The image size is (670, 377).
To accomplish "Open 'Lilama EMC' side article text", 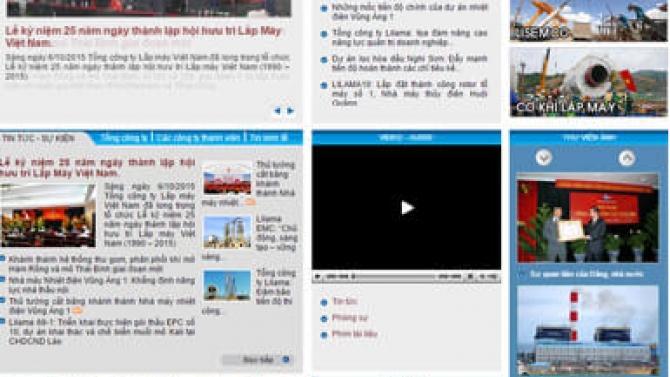I will pyautogui.click(x=276, y=233).
